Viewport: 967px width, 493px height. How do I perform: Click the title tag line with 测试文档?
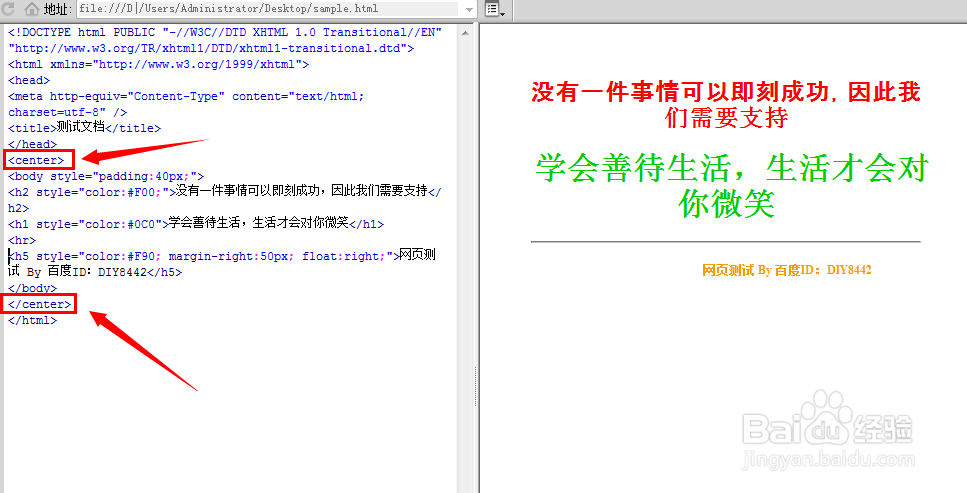click(x=84, y=128)
